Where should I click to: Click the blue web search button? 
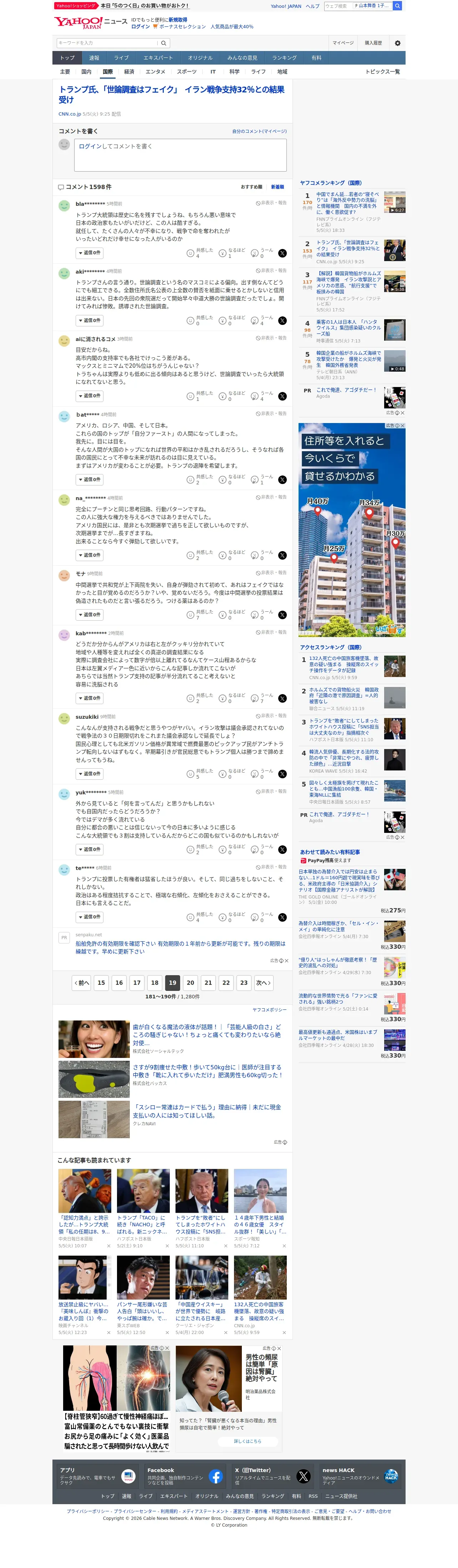pyautogui.click(x=397, y=6)
